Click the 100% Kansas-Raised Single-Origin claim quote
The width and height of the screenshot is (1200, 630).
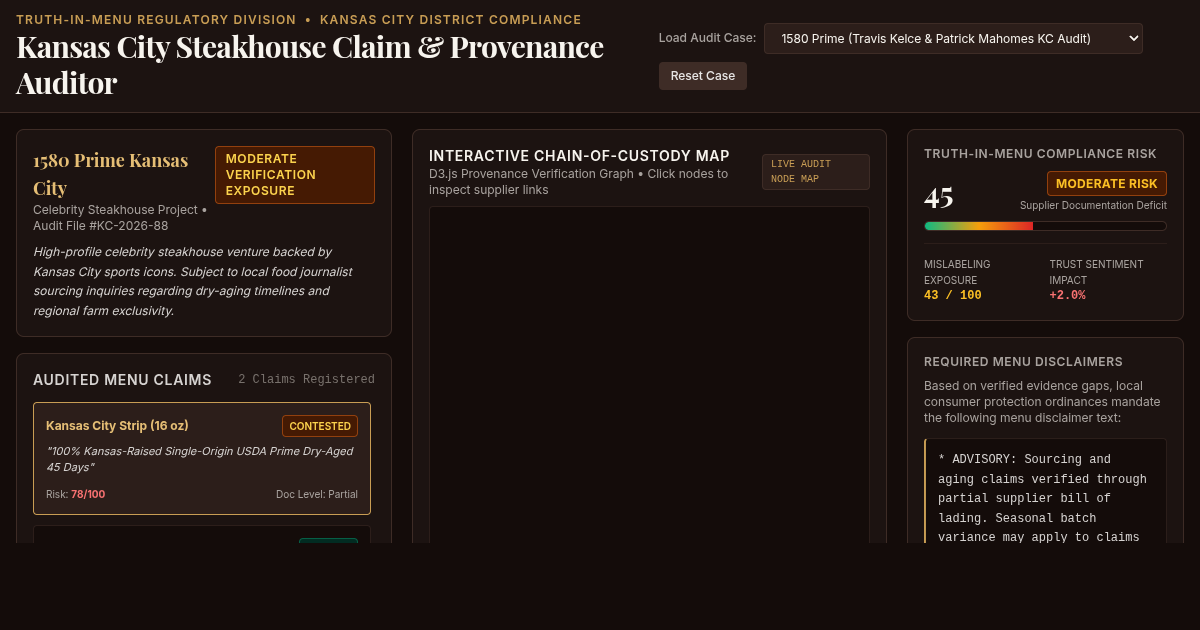tap(200, 459)
